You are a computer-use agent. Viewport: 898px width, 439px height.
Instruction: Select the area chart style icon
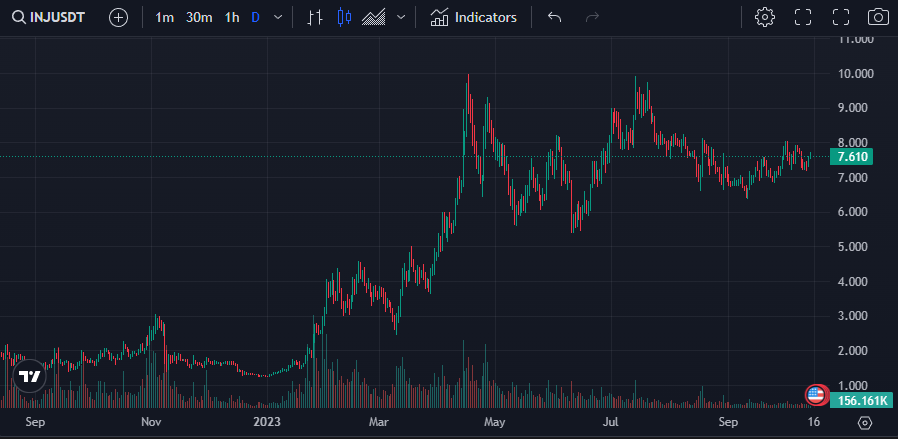[373, 18]
